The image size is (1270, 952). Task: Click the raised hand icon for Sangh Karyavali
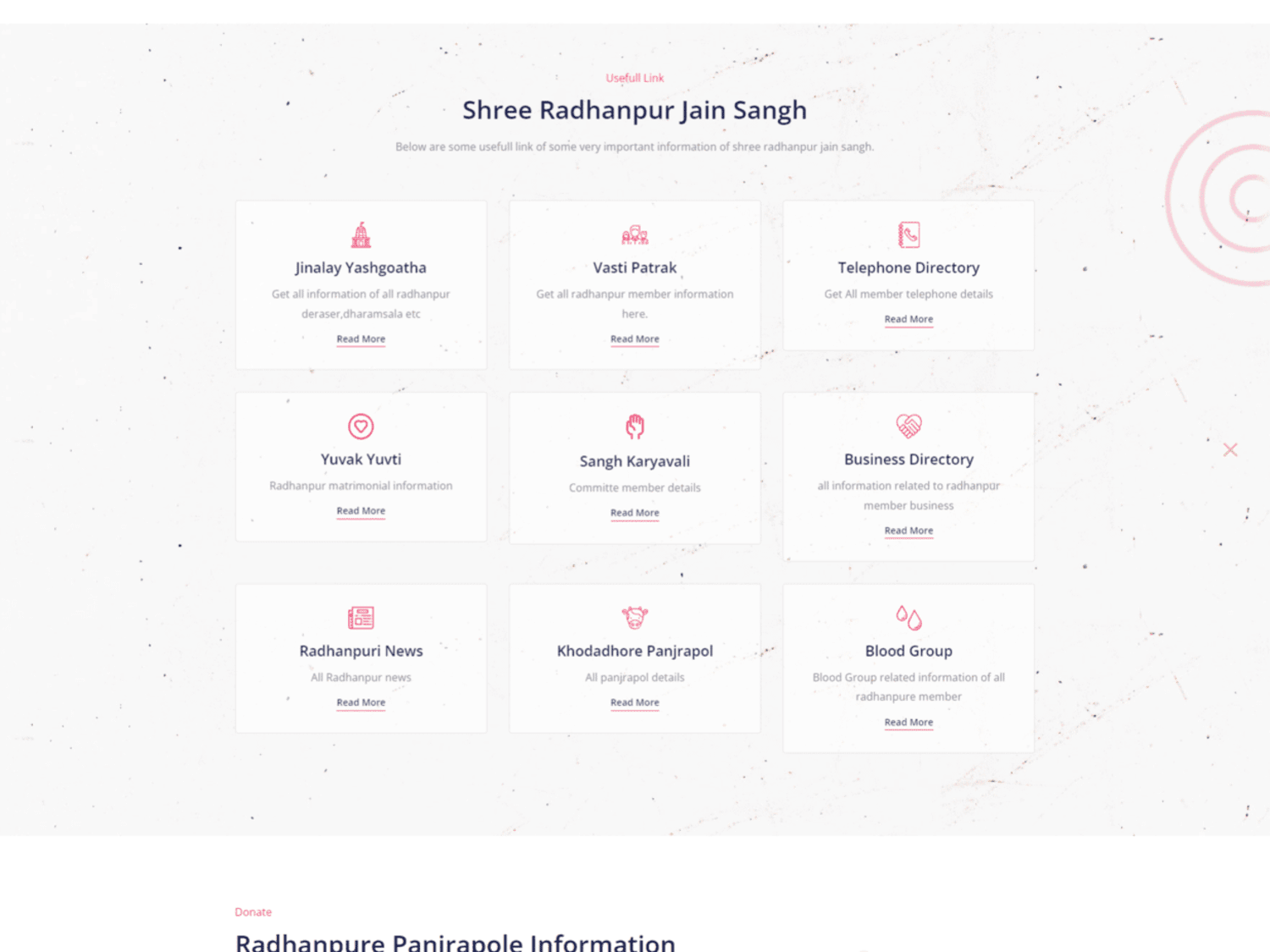point(635,426)
